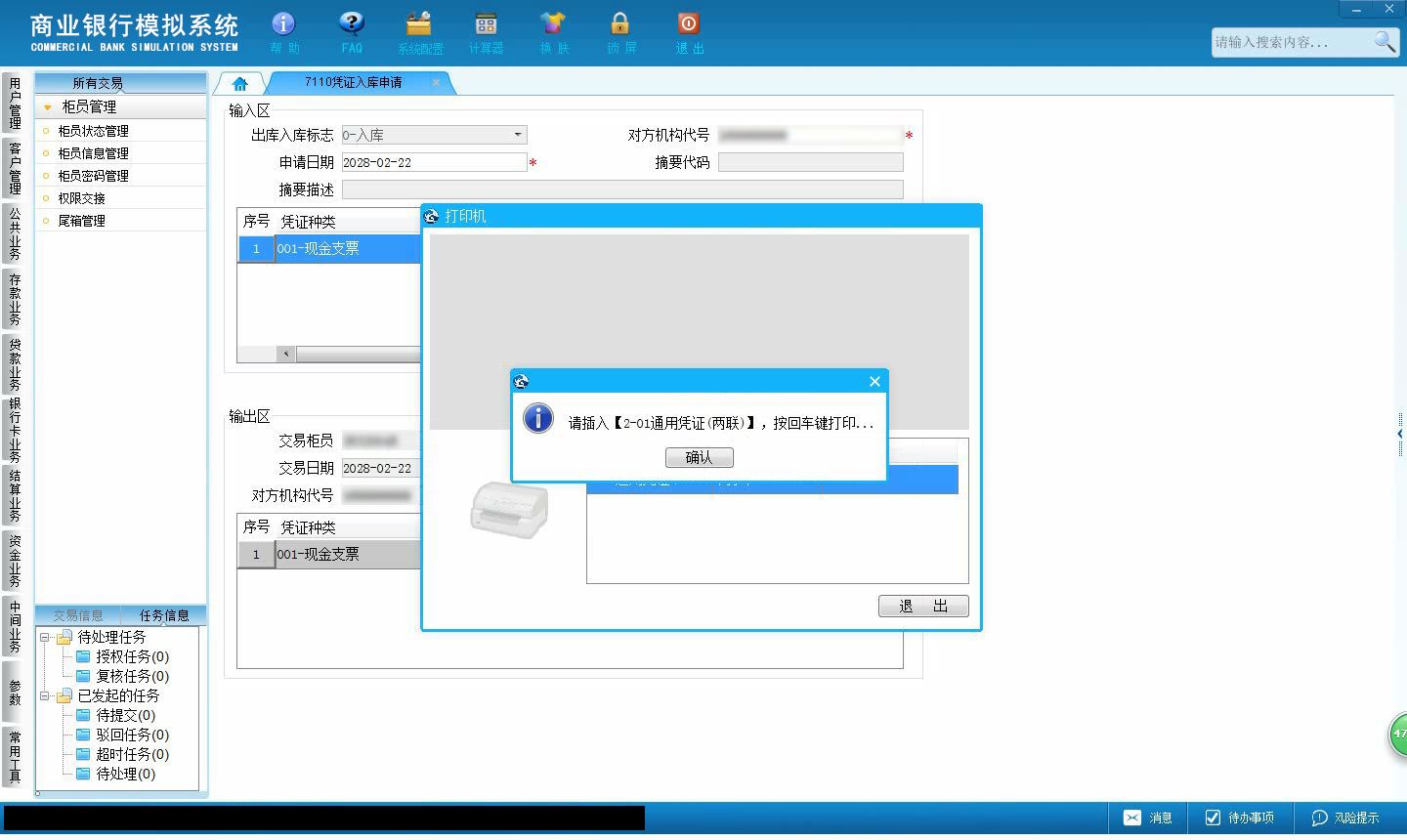The width and height of the screenshot is (1407, 840).
Task: Select 待处理(0) in task tree
Action: 125,775
